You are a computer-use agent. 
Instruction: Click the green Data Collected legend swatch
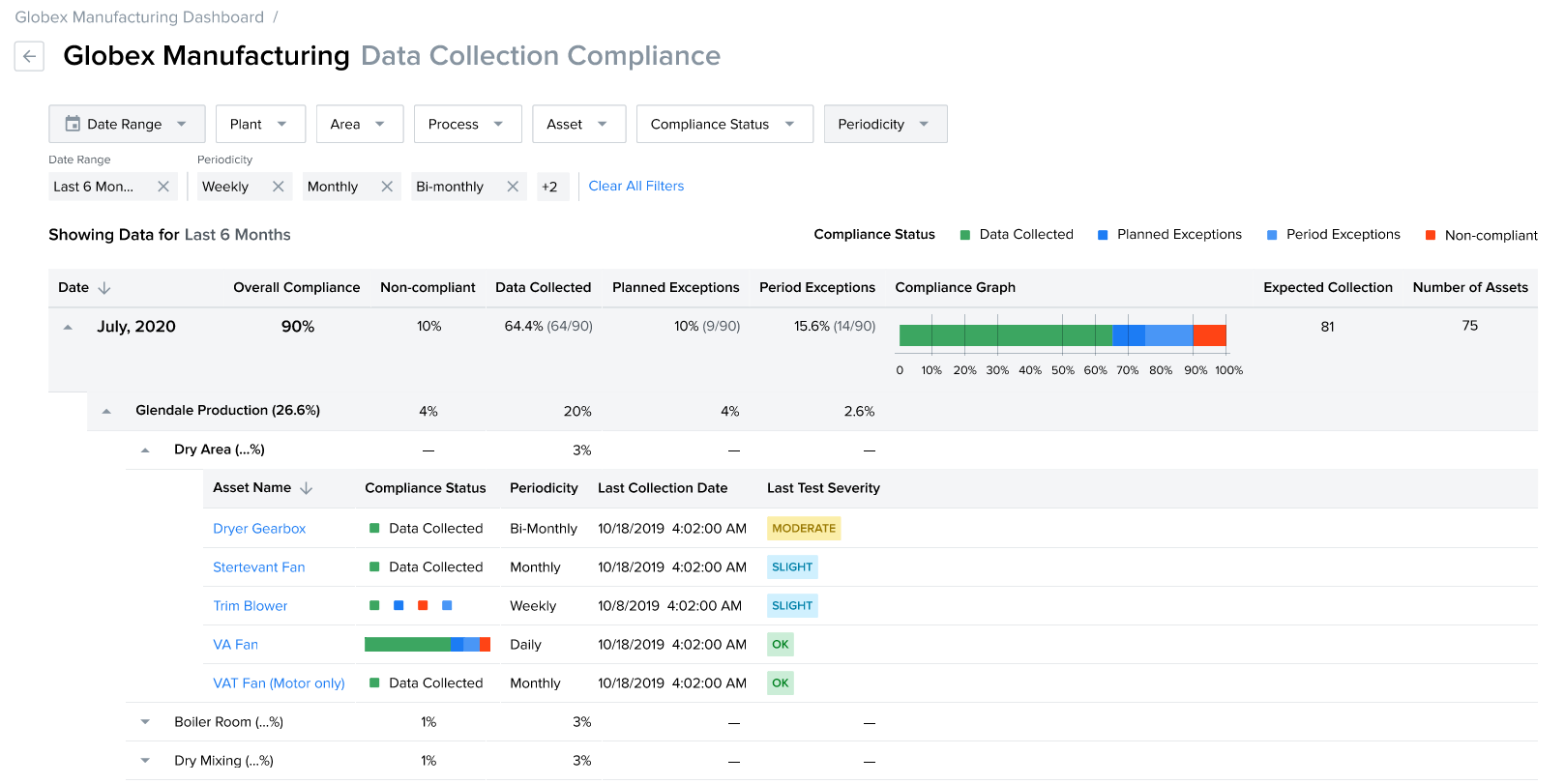coord(964,235)
